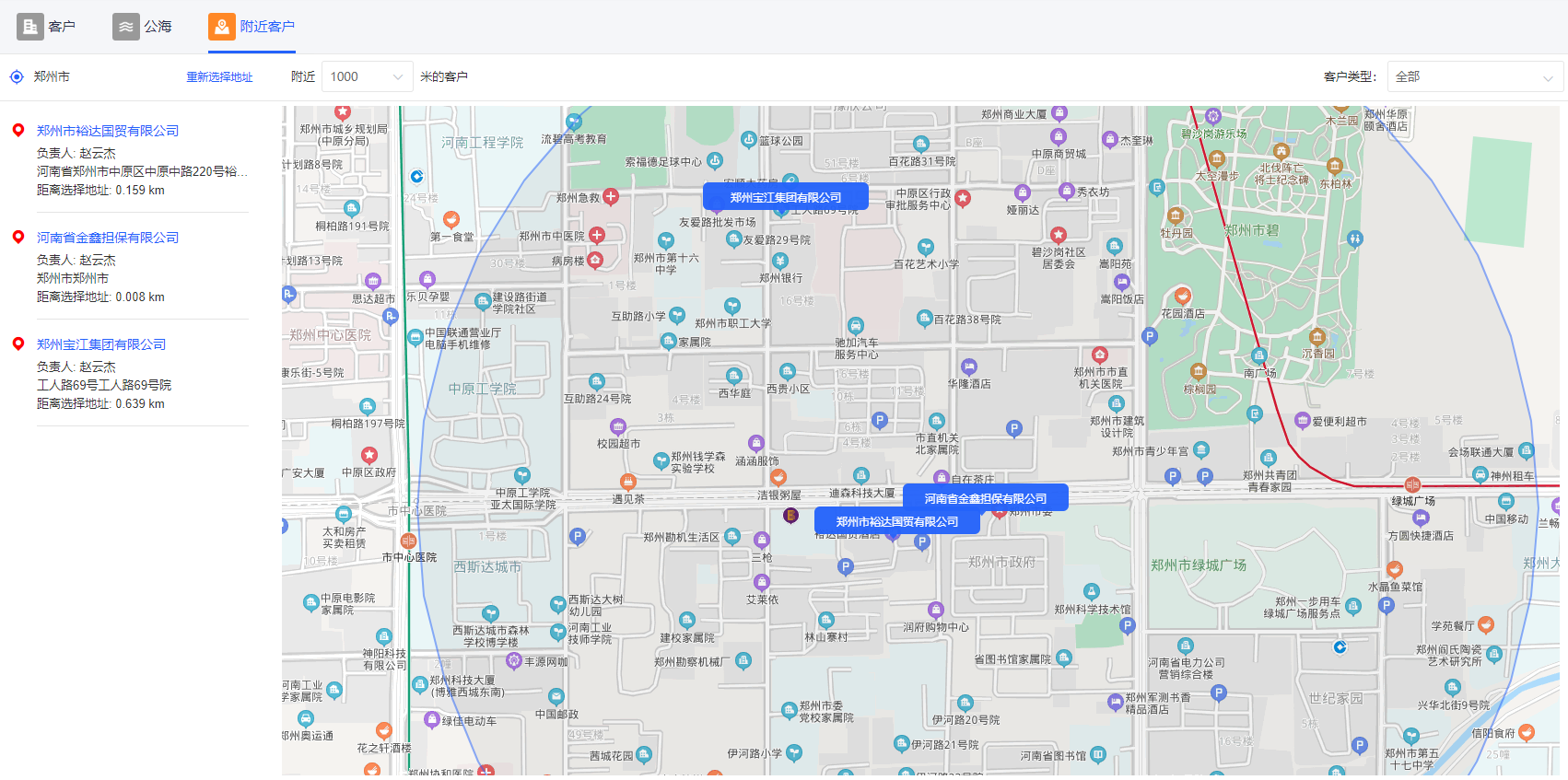Image resolution: width=1568 pixels, height=780 pixels.
Task: Click the 第一食堂 restaurant icon on map
Action: 451,219
